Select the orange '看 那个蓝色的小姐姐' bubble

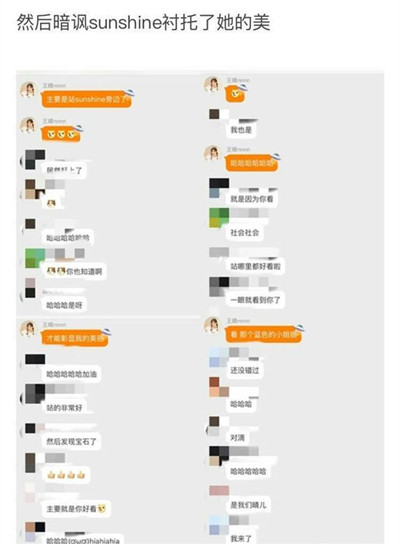(264, 335)
